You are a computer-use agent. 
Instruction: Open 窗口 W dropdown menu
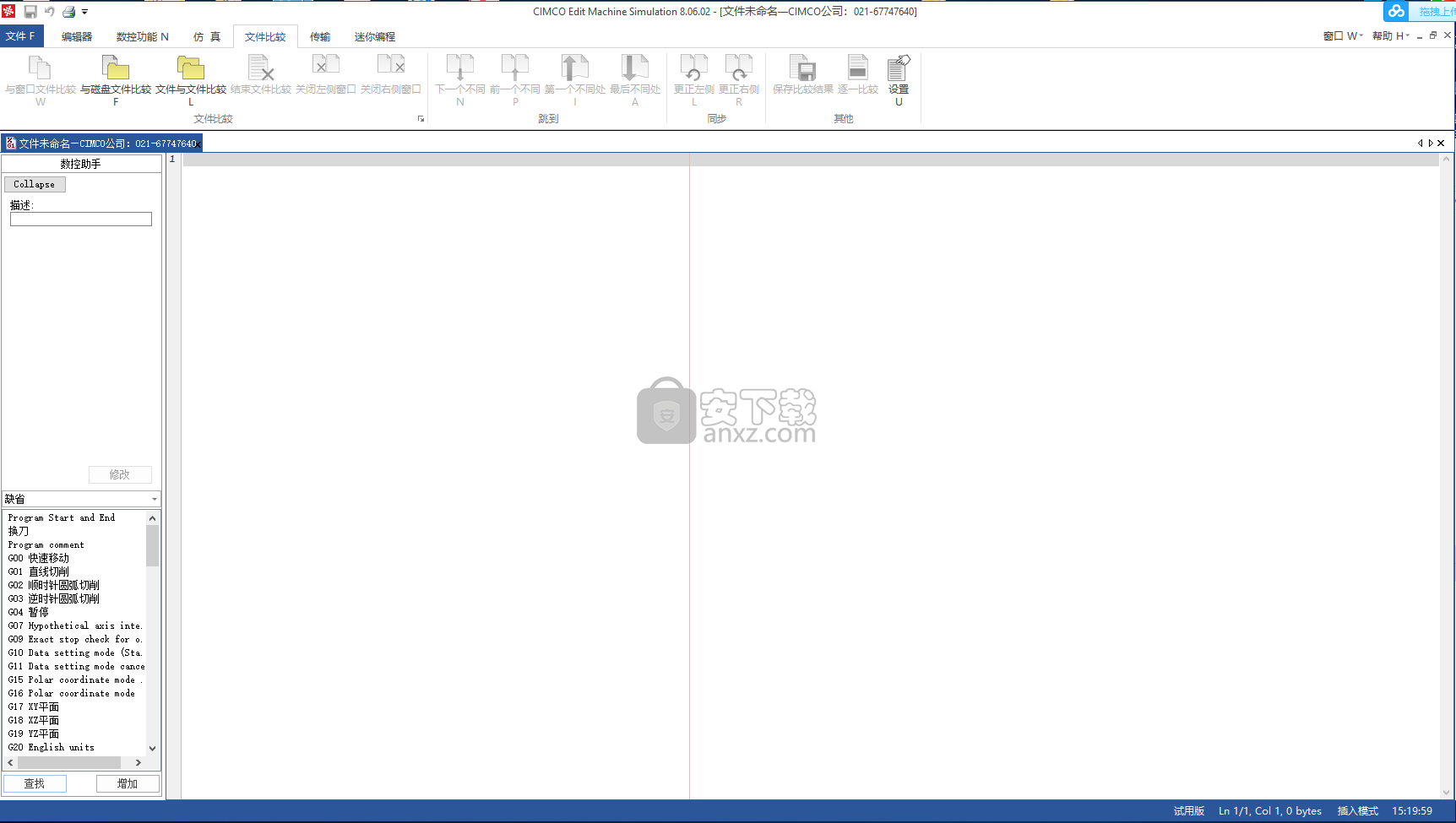point(1343,35)
